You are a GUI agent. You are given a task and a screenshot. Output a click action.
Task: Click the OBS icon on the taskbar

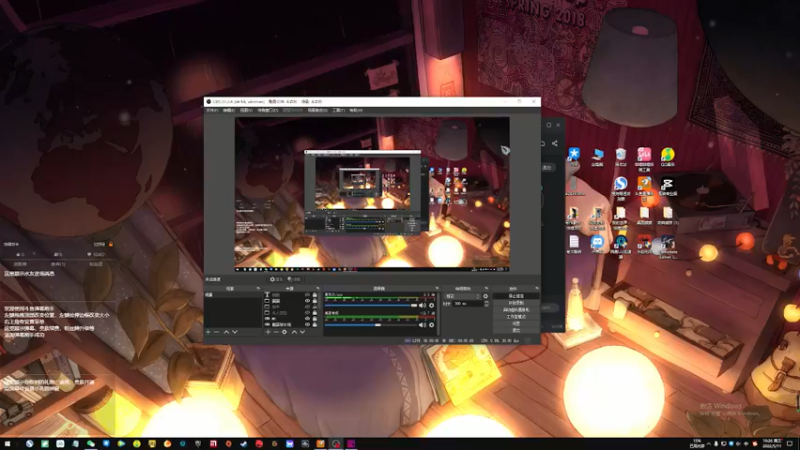pos(336,443)
